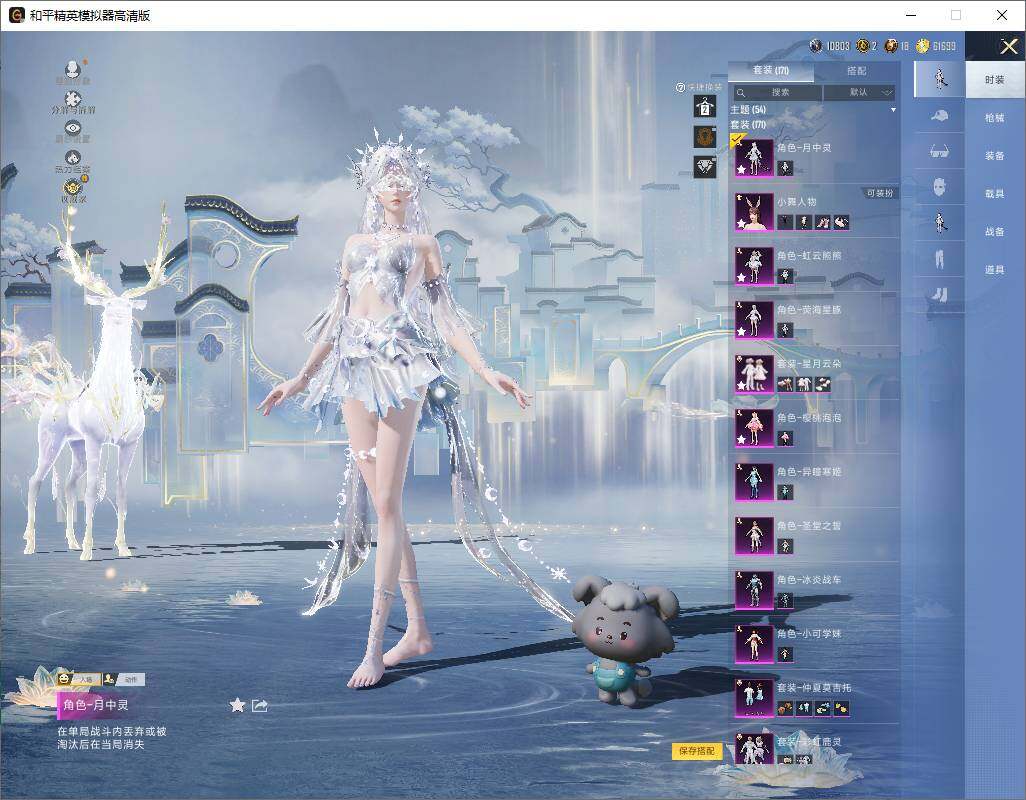Screen dimensions: 1026x800
Task: Click the diamond icon below the emblem
Action: tap(705, 167)
